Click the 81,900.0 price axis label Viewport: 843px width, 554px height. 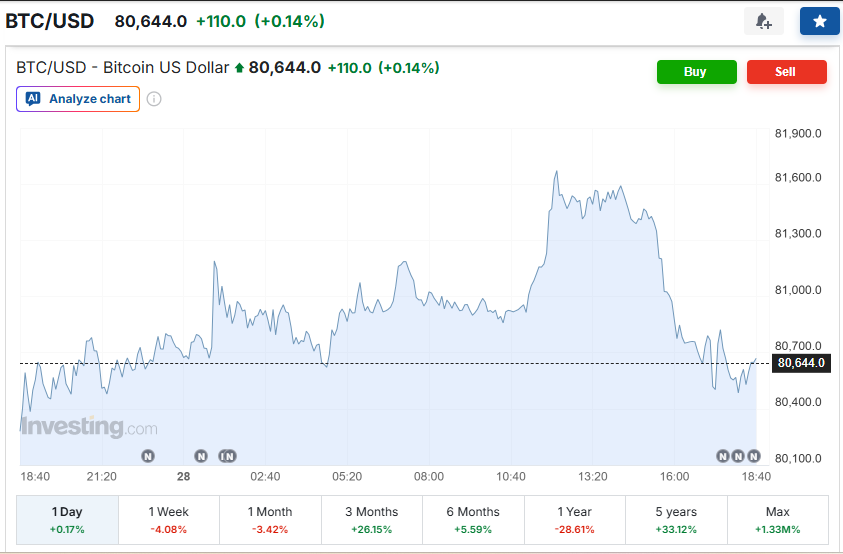point(798,133)
